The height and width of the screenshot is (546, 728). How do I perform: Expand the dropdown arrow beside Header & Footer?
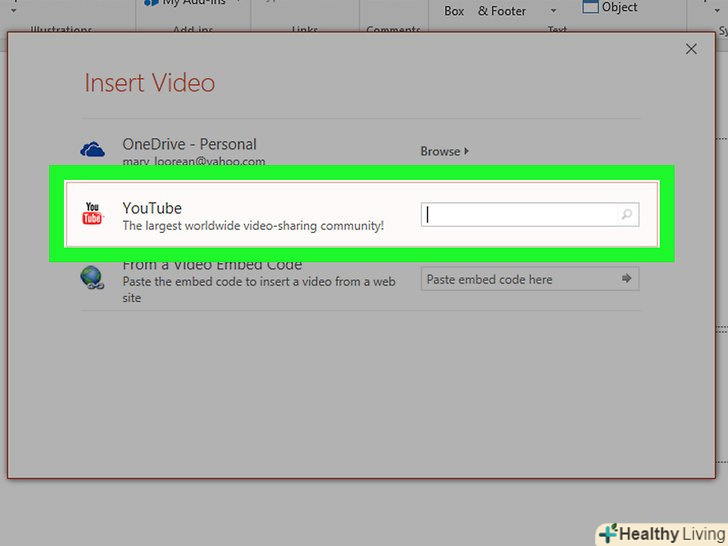[553, 12]
